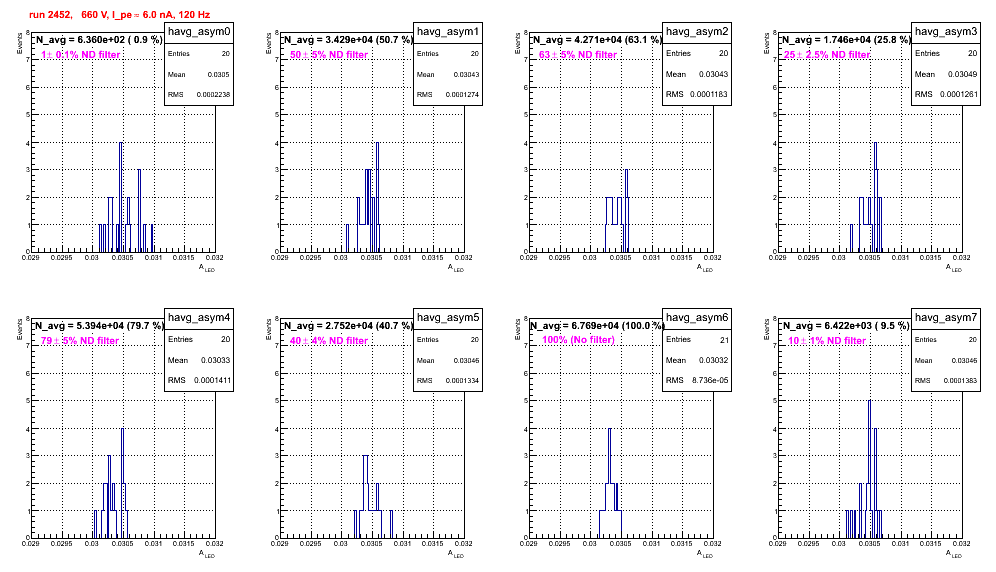Select the Mean value 0.03045 in havg_asym7
Viewport: 996px width, 572px height.
point(964,360)
